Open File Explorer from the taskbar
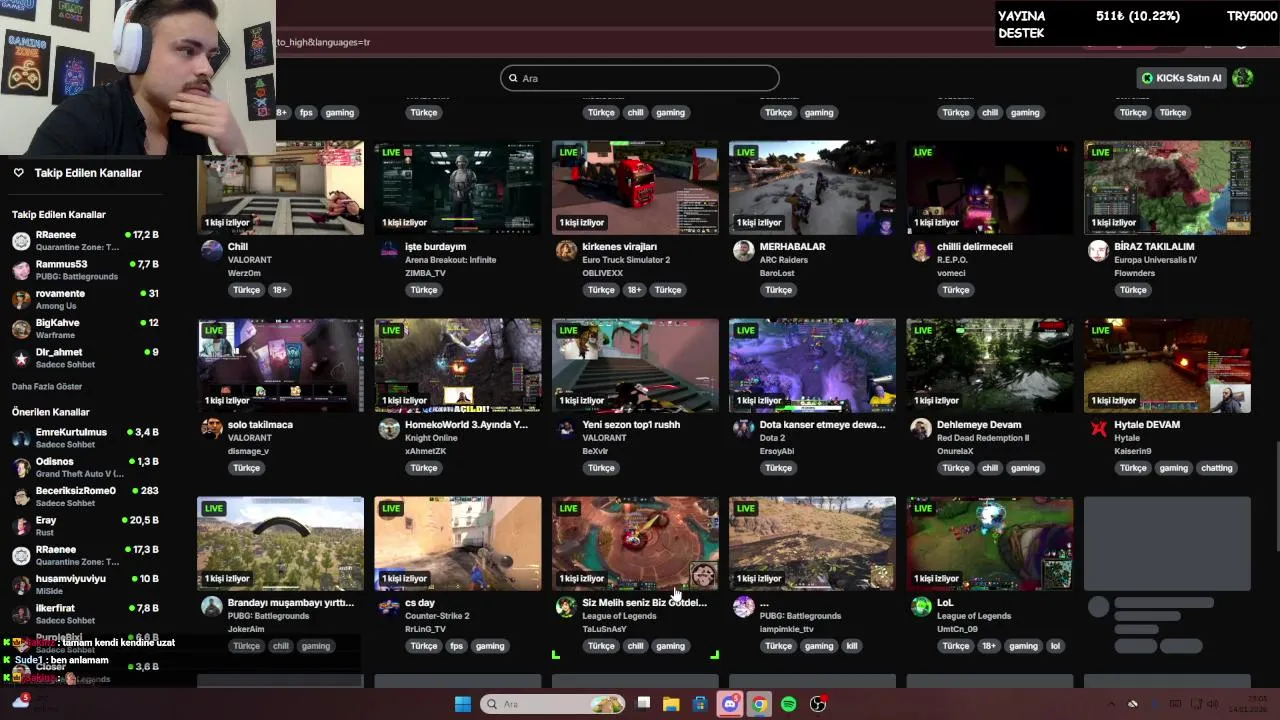 point(671,704)
